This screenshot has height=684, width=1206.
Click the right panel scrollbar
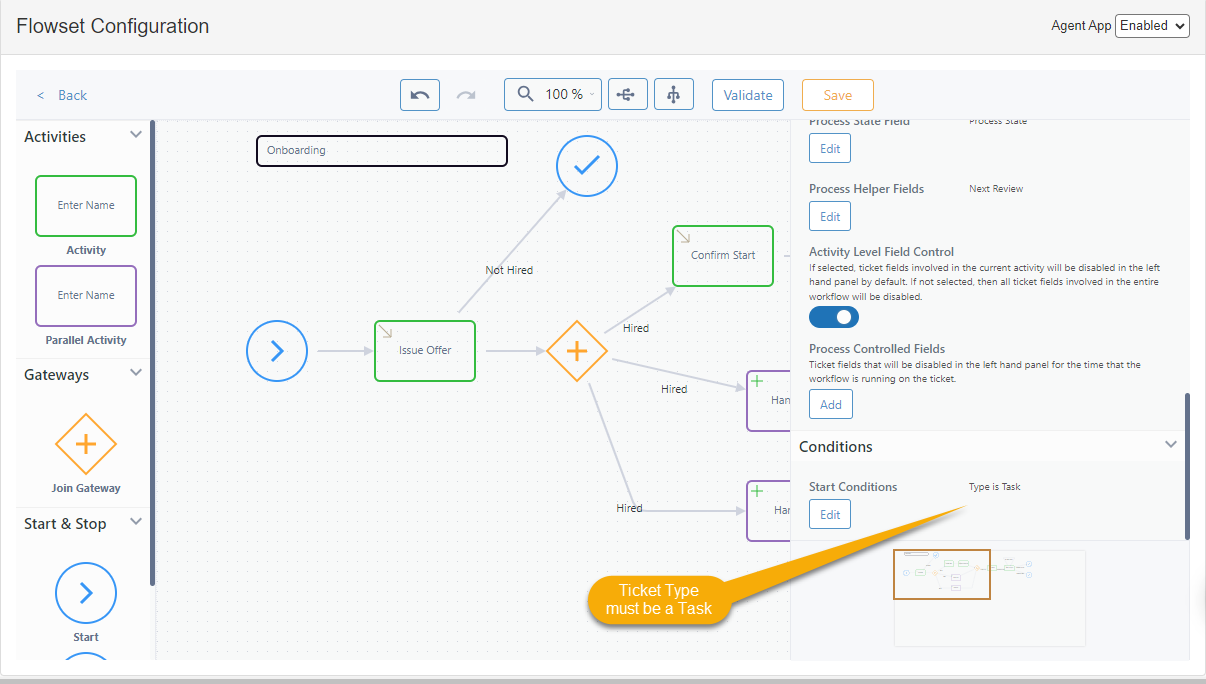pos(1188,466)
